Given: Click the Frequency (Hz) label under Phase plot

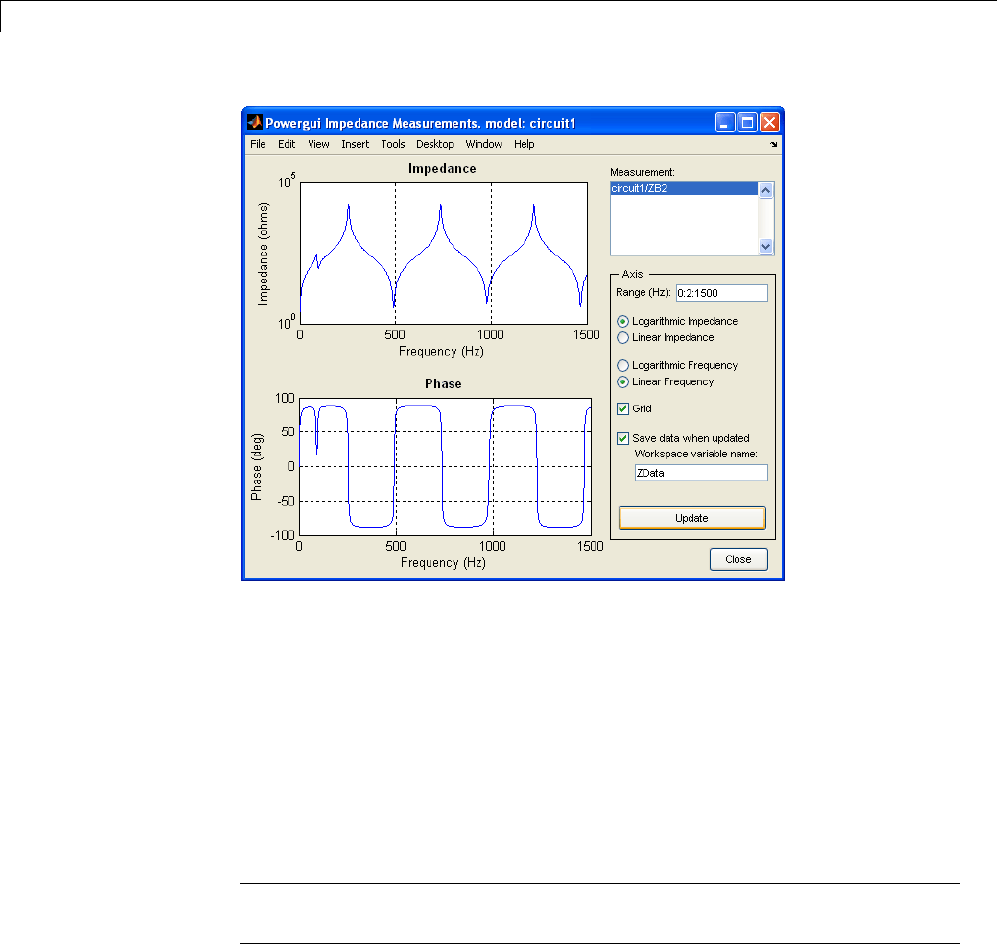Looking at the screenshot, I should [443, 563].
